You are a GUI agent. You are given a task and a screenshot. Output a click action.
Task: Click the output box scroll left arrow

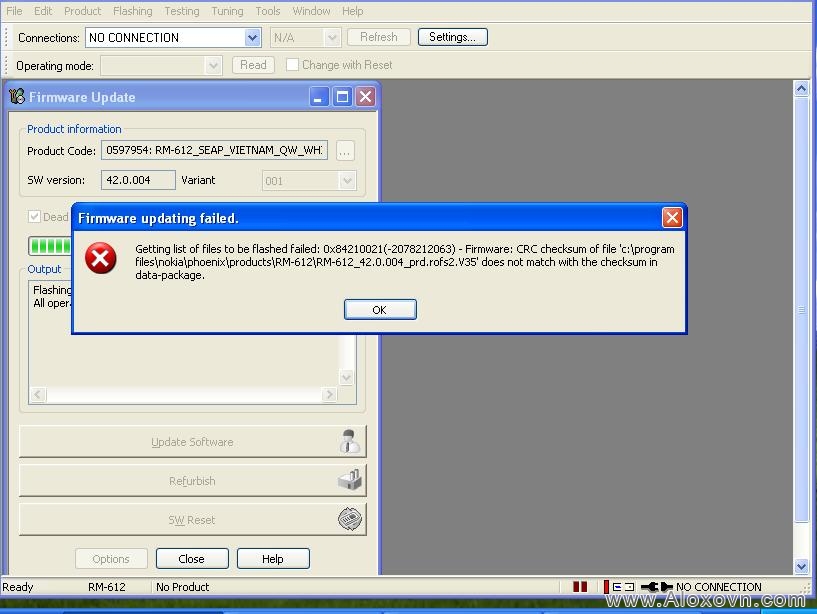pos(38,394)
